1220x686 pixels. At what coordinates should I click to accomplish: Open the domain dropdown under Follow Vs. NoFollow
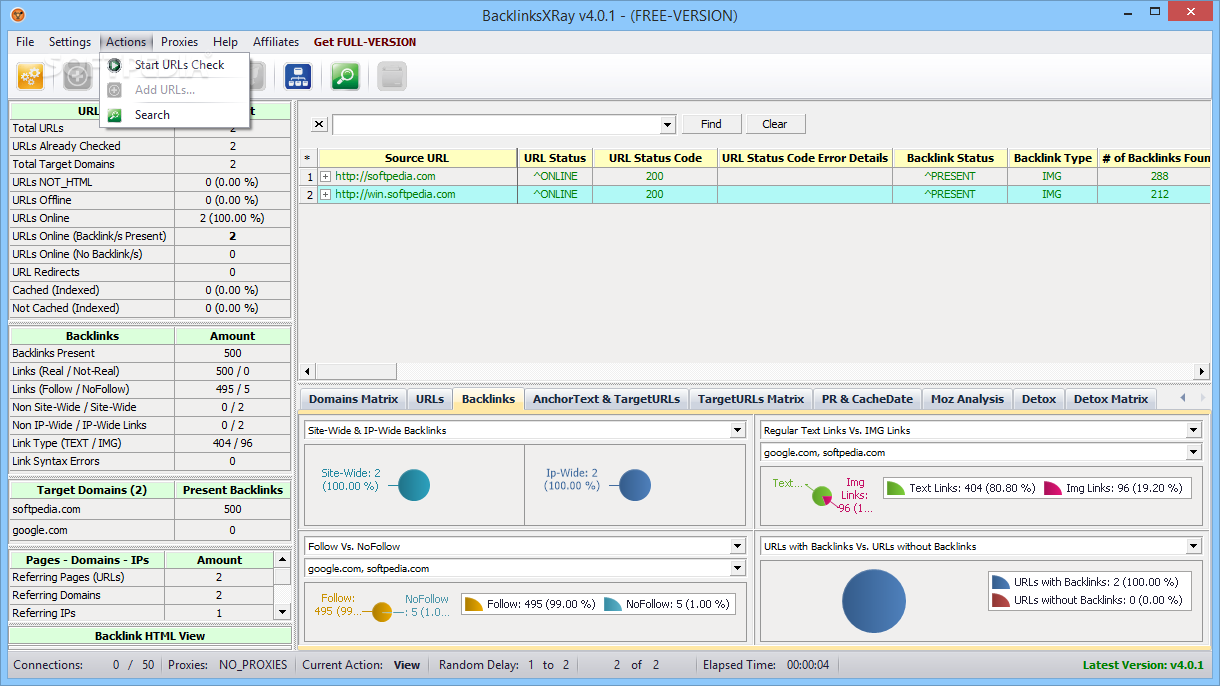[738, 568]
